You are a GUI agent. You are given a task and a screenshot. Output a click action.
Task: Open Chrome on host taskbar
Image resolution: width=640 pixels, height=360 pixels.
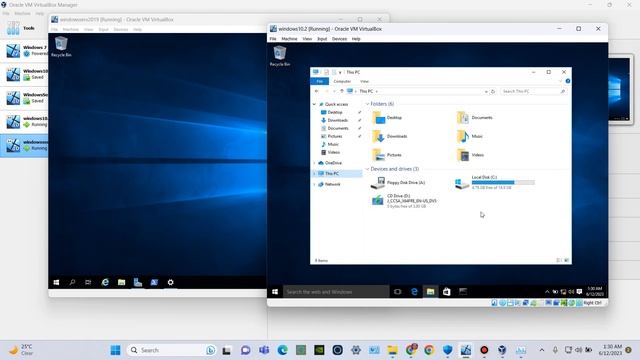(429, 350)
